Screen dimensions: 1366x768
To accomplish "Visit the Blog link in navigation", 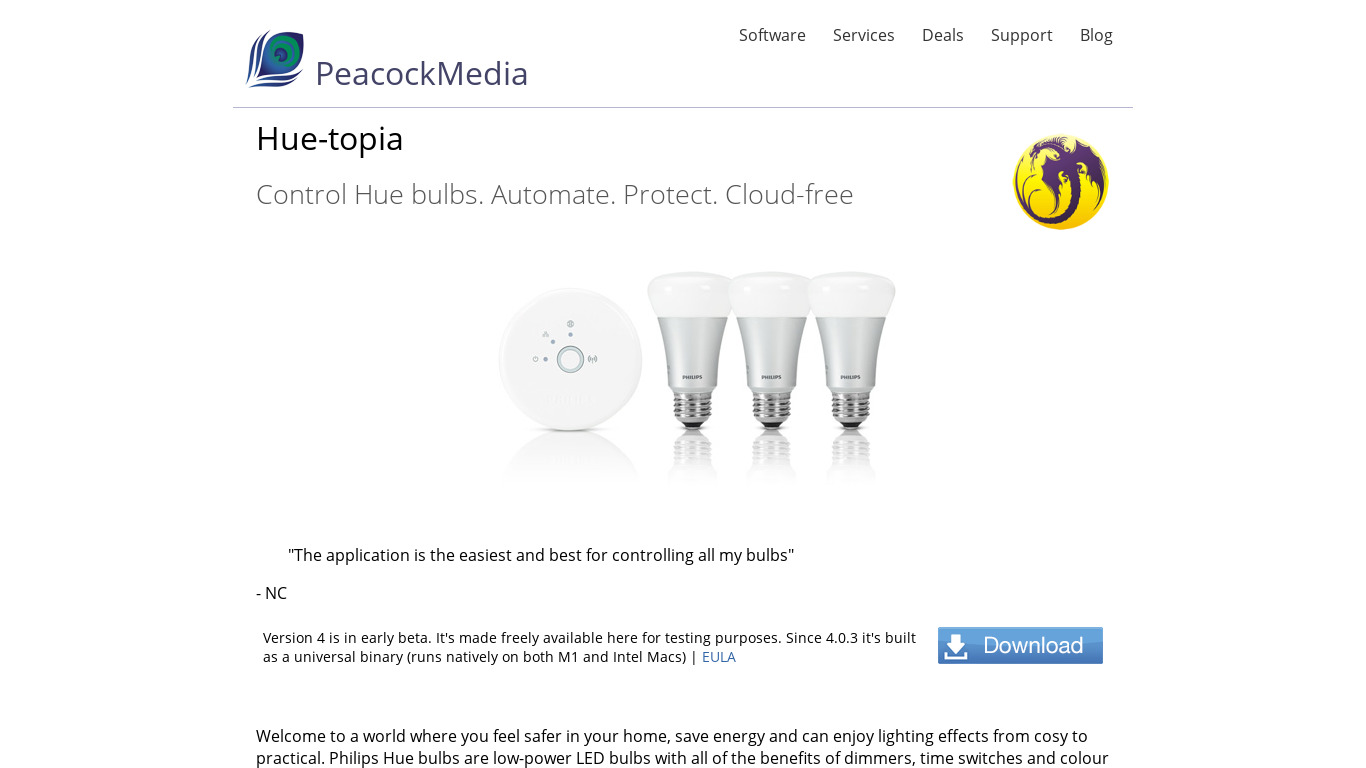I will 1096,35.
